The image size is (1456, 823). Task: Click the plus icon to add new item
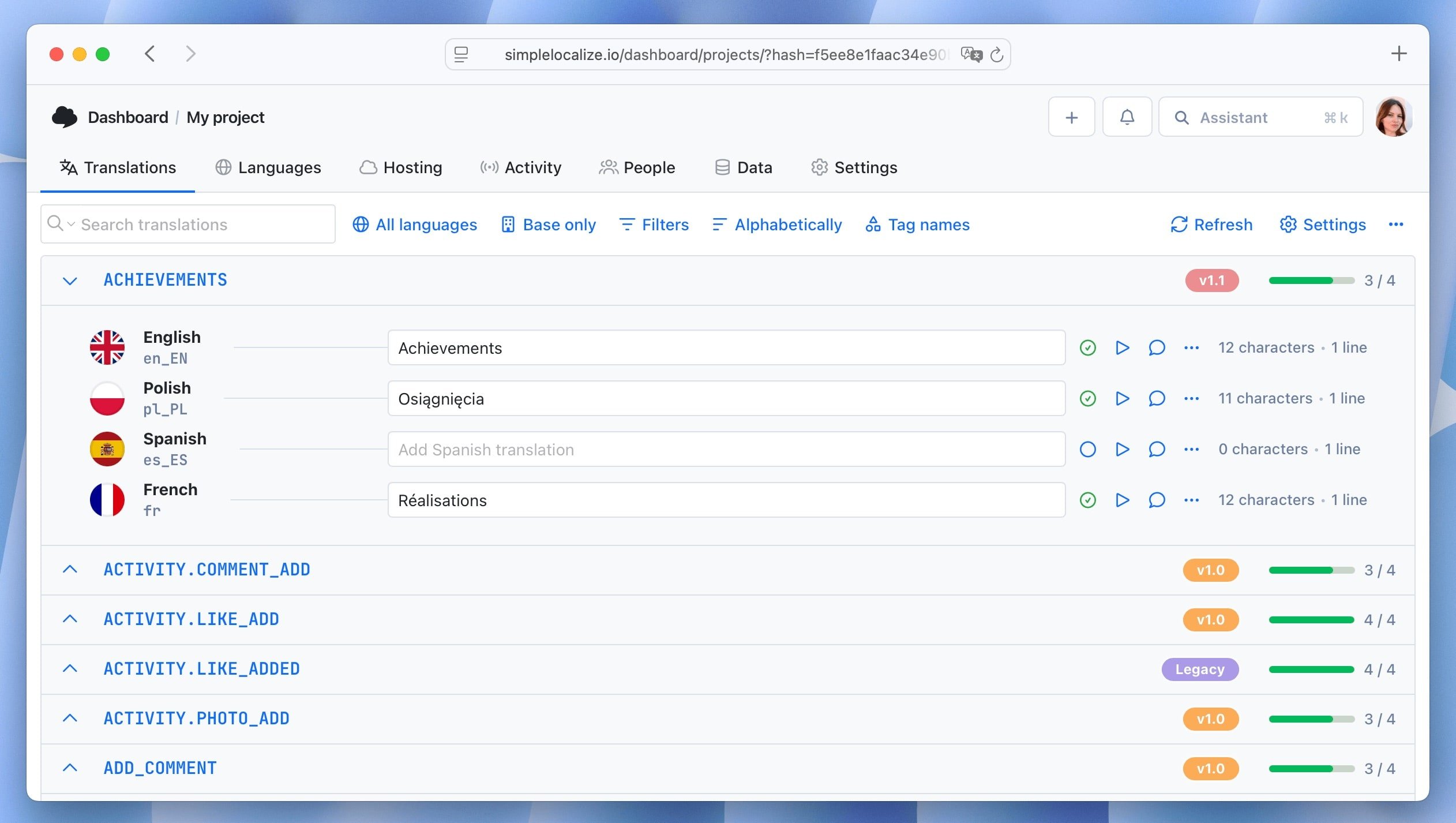point(1071,117)
